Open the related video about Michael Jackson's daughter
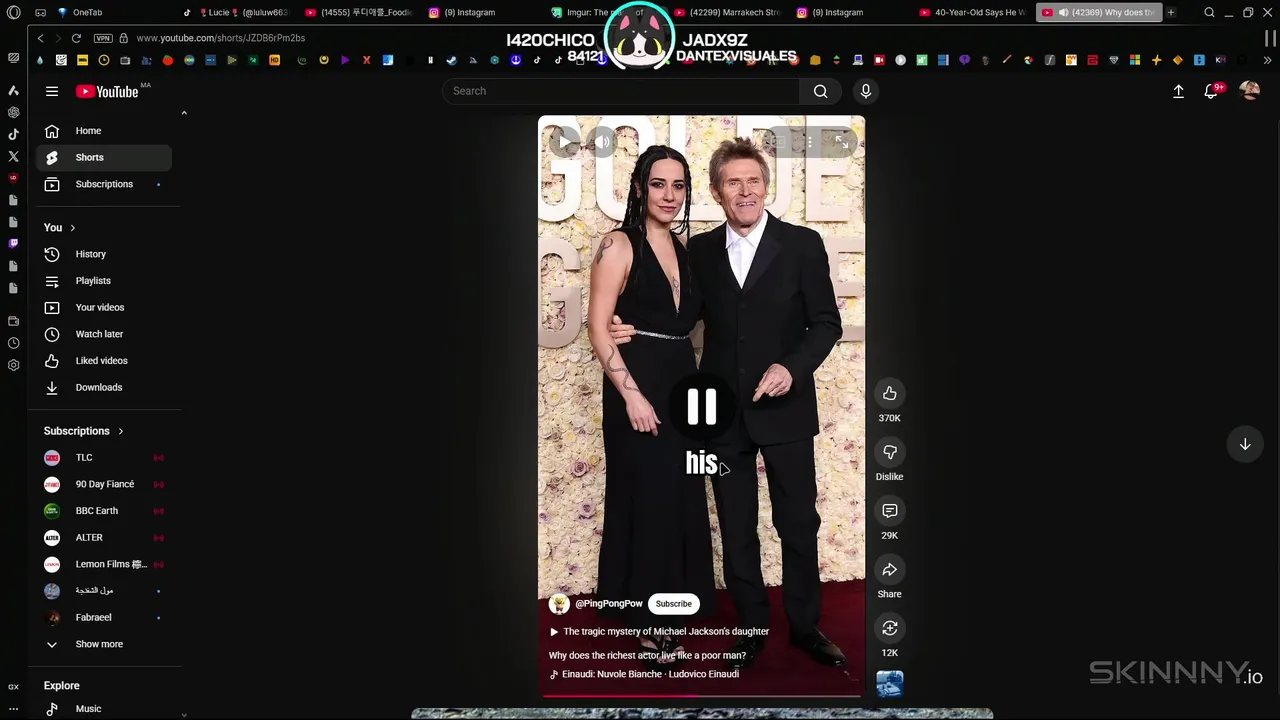The image size is (1280, 720). point(659,632)
